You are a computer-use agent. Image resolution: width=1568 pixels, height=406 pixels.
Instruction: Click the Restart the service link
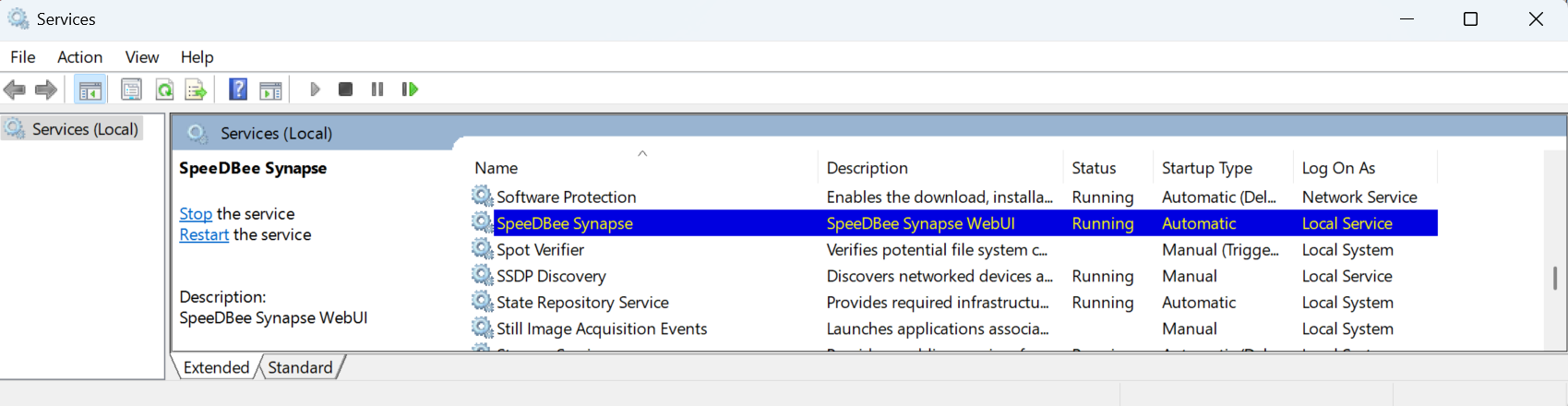[x=204, y=235]
